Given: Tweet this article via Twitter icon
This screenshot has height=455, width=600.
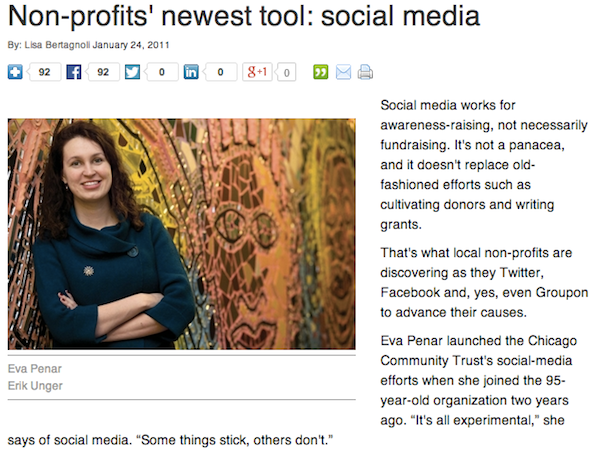Looking at the screenshot, I should point(131,72).
